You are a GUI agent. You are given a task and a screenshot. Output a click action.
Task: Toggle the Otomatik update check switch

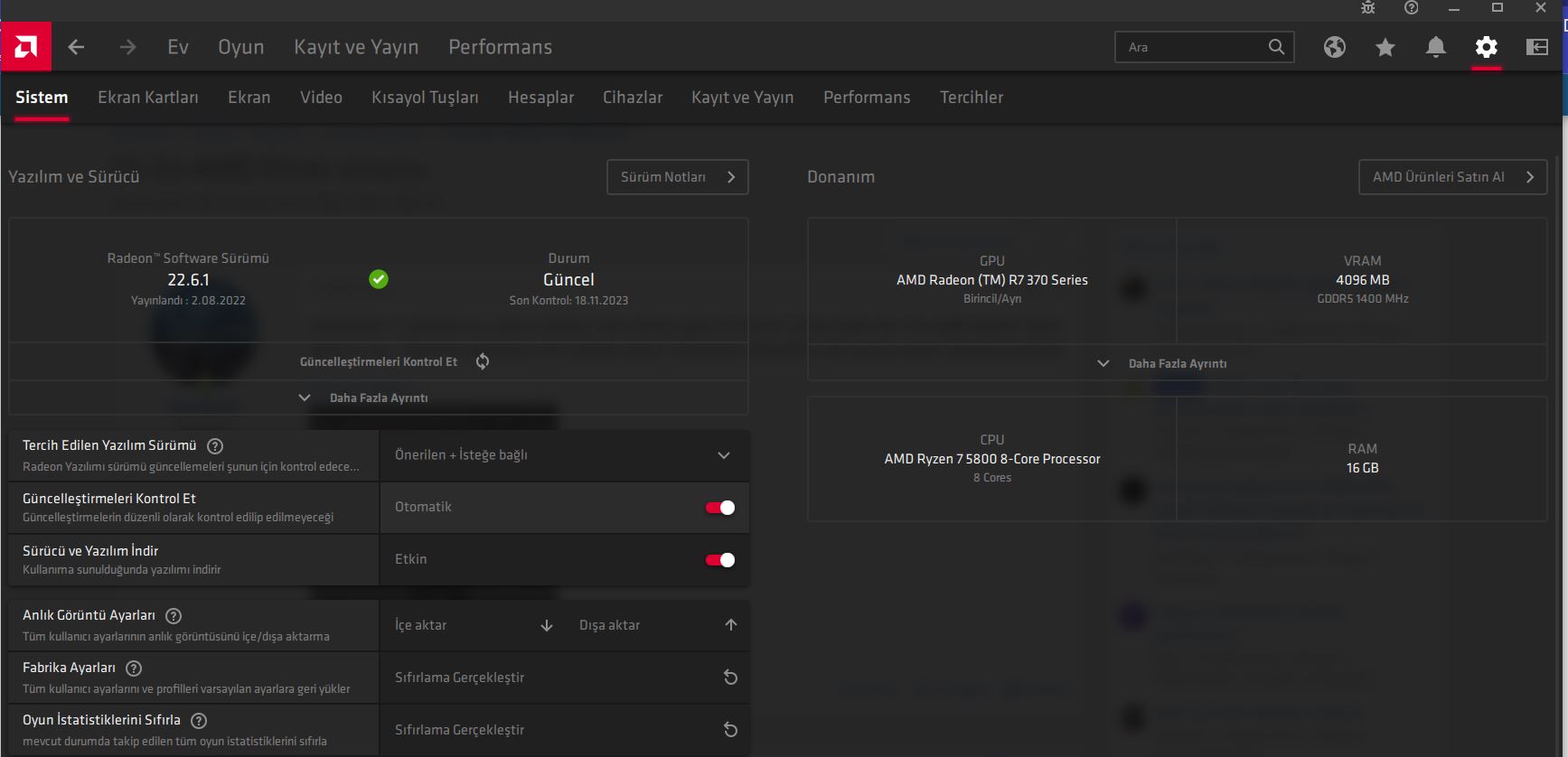pyautogui.click(x=720, y=508)
